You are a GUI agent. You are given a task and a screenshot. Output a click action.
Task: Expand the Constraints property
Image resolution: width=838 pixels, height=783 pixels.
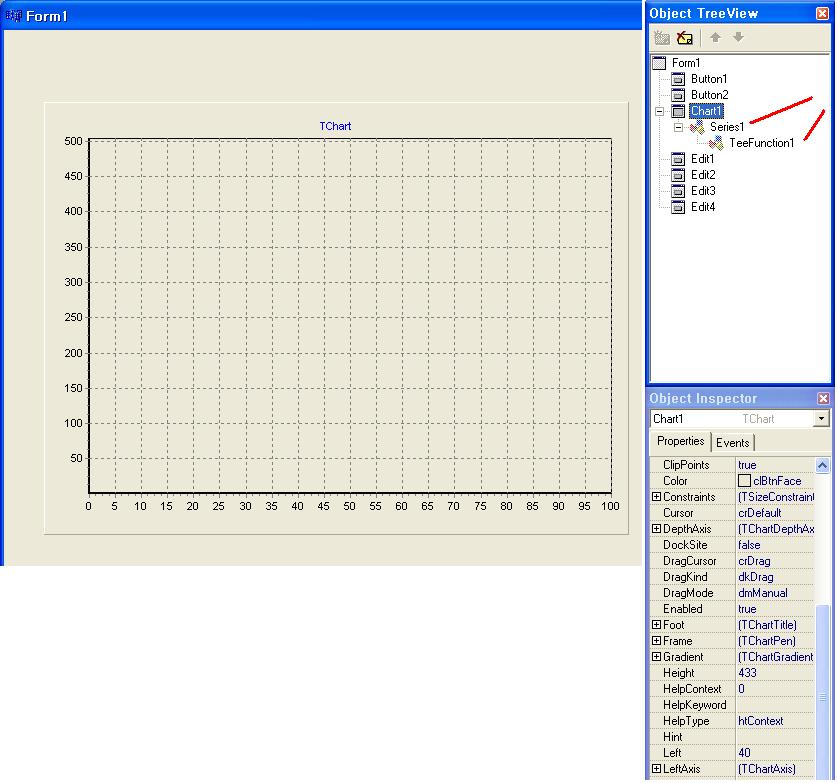click(656, 497)
